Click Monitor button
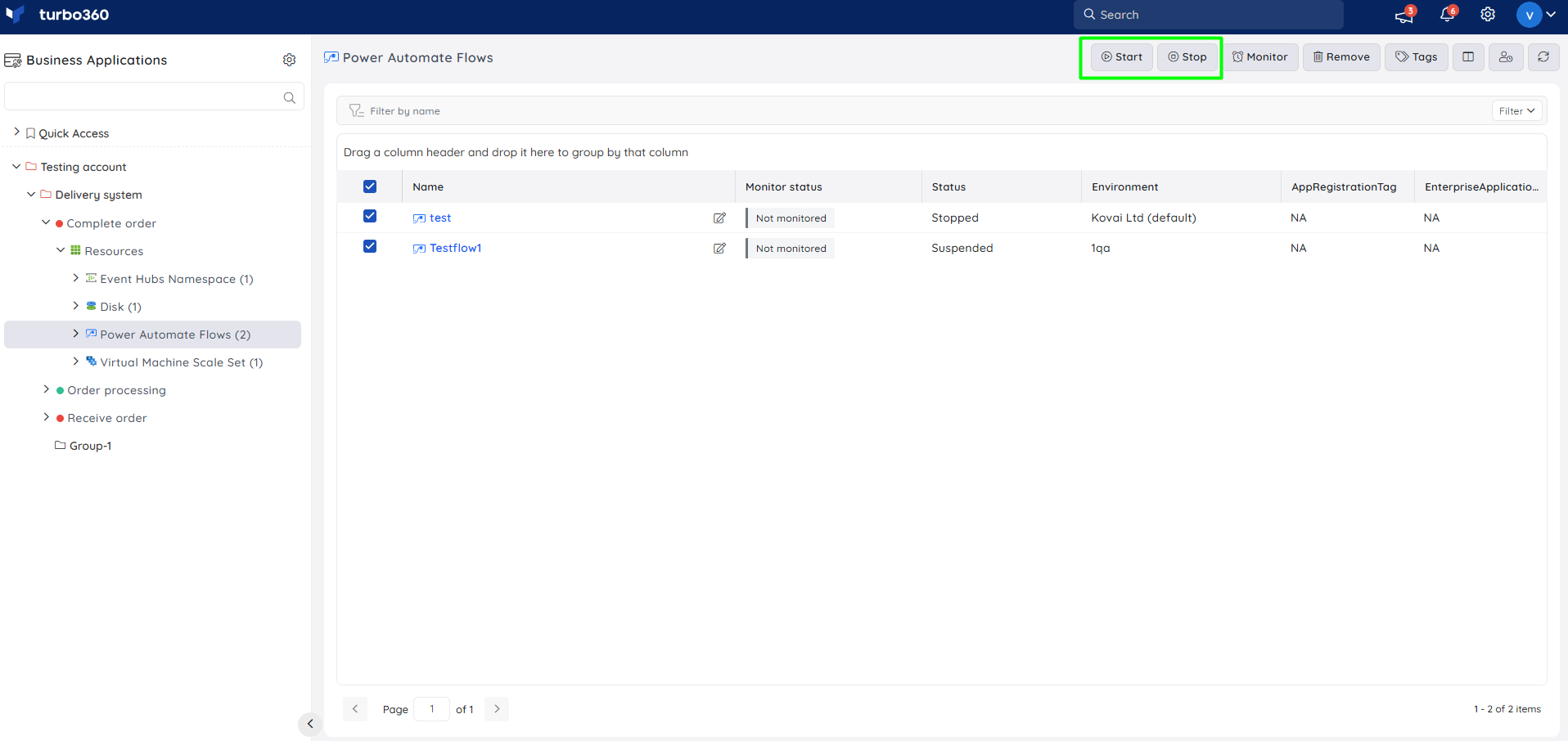The image size is (1568, 741). tap(1260, 57)
